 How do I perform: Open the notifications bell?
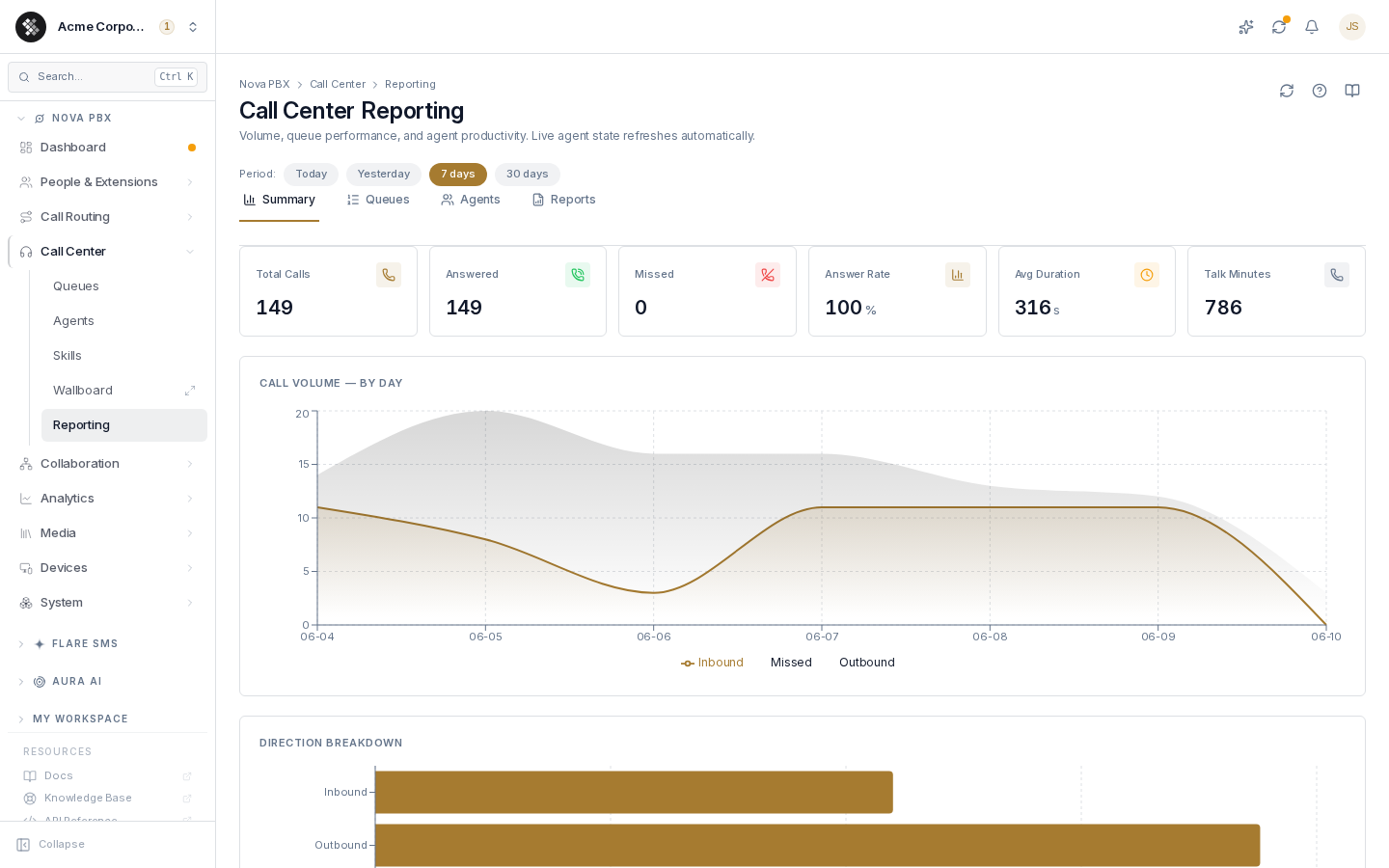click(x=1312, y=27)
